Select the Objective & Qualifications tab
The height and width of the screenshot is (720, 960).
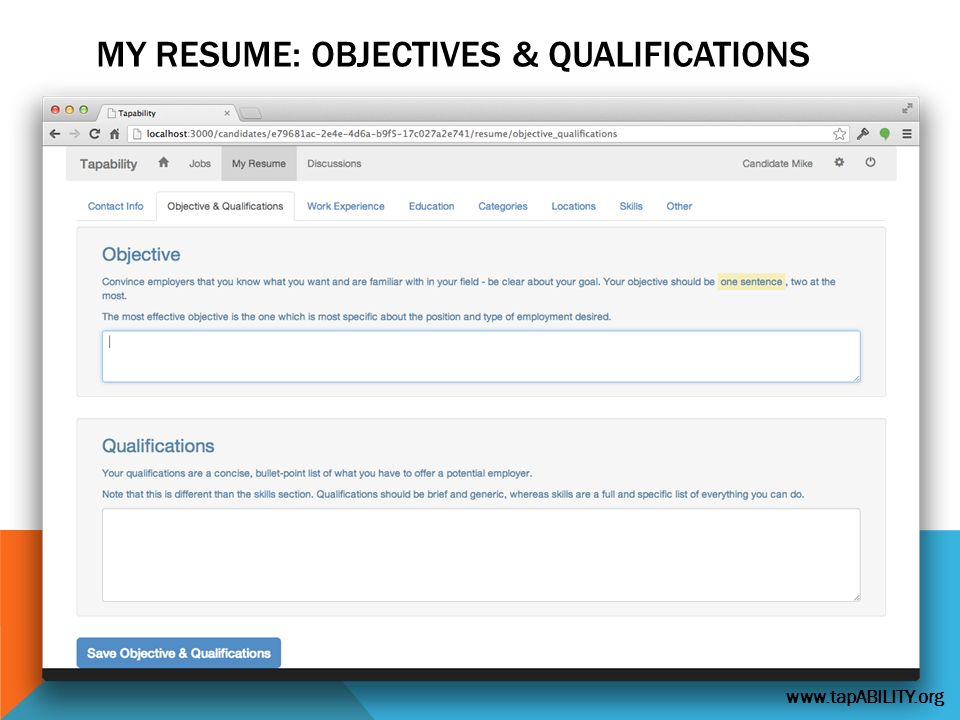coord(225,206)
